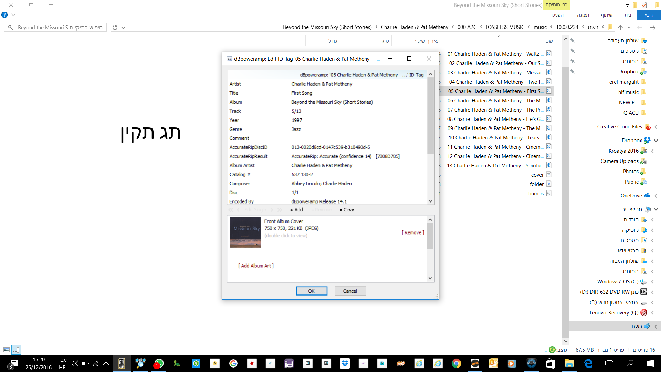Select the Composer tag row
Screen dimensions: 661x372
pyautogui.click(x=327, y=183)
